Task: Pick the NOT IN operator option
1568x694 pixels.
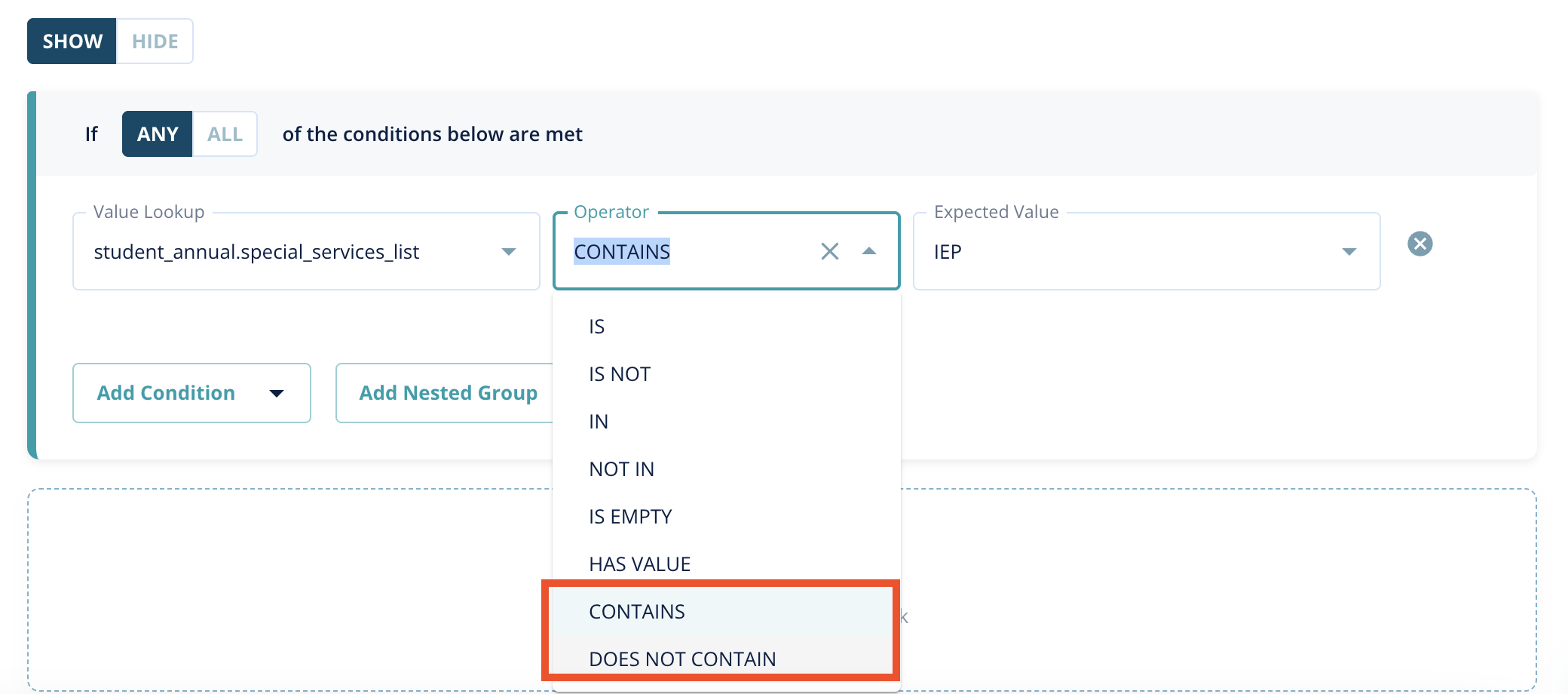Action: pyautogui.click(x=622, y=469)
